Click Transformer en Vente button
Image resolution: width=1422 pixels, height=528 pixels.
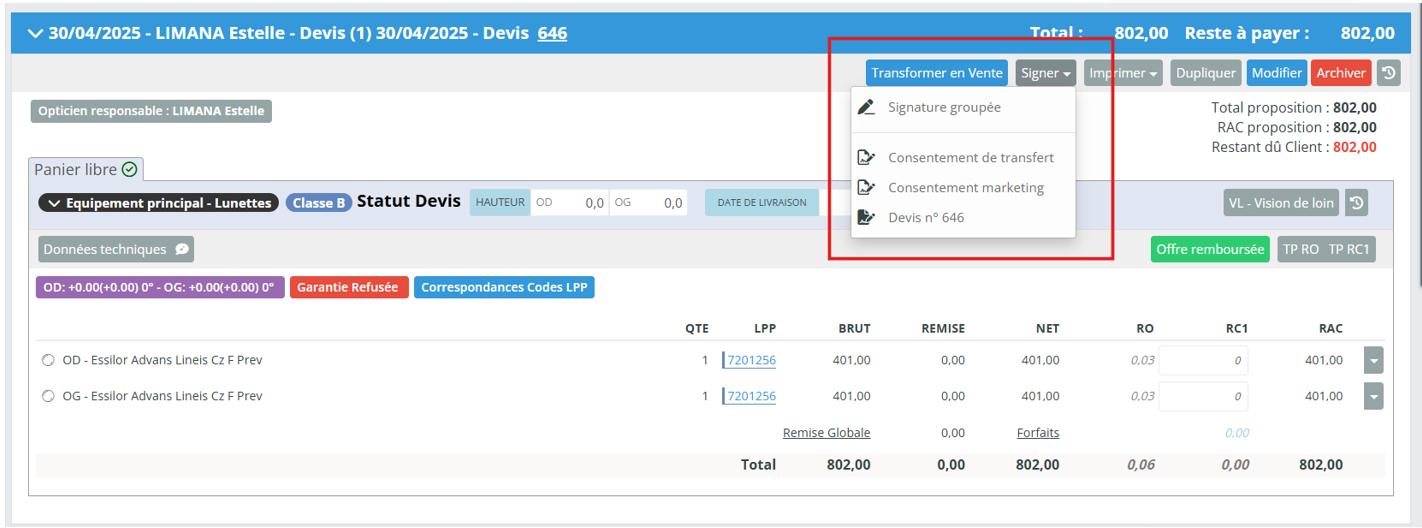[x=937, y=73]
